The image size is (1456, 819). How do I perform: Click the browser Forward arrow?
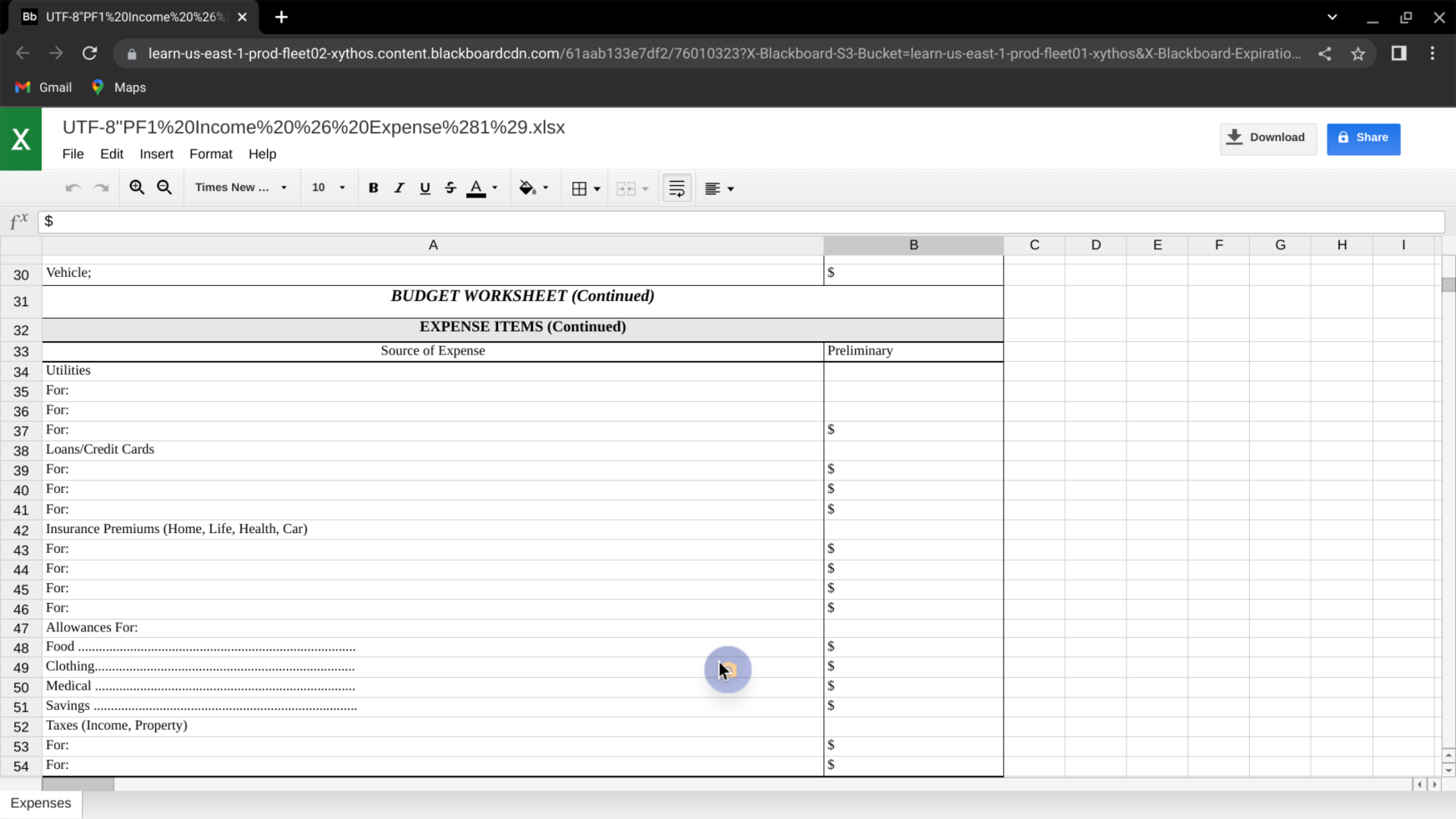tap(56, 53)
